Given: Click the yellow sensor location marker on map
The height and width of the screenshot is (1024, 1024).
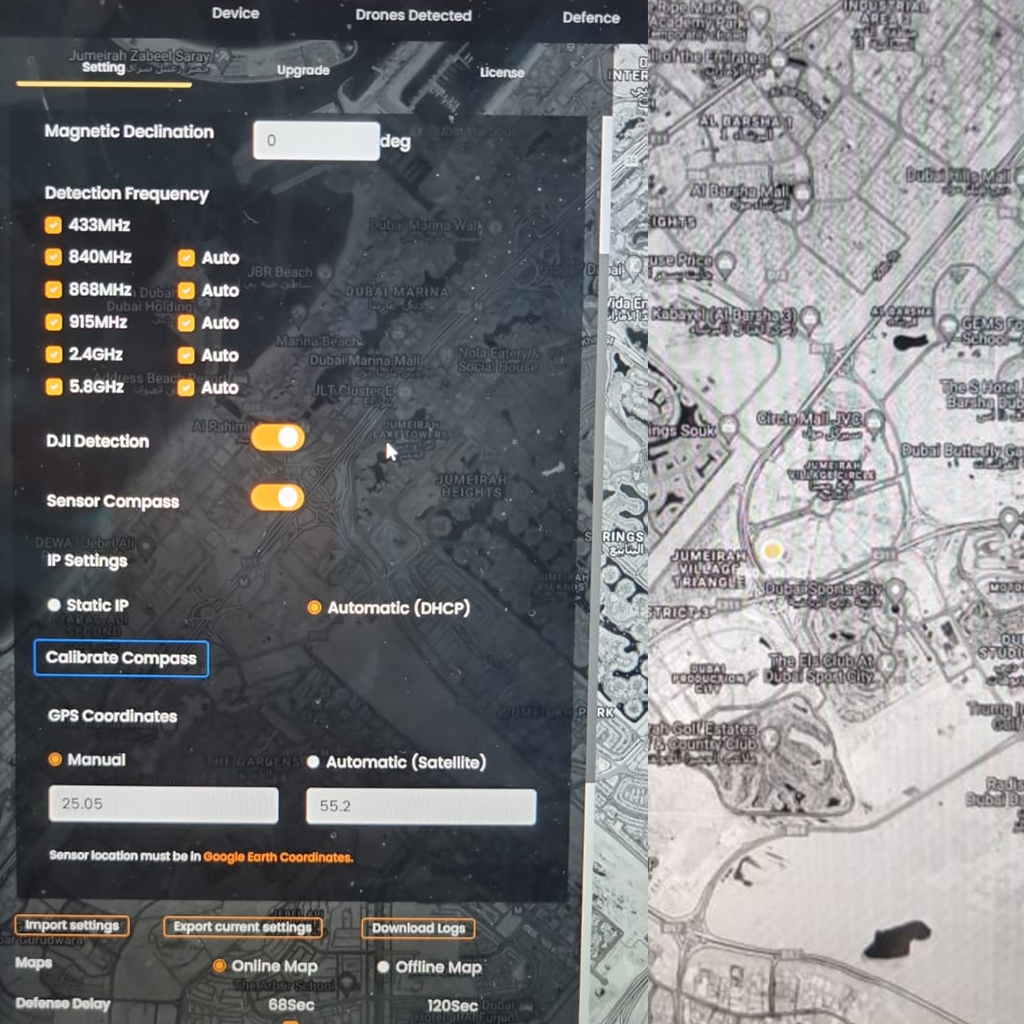Looking at the screenshot, I should [771, 551].
